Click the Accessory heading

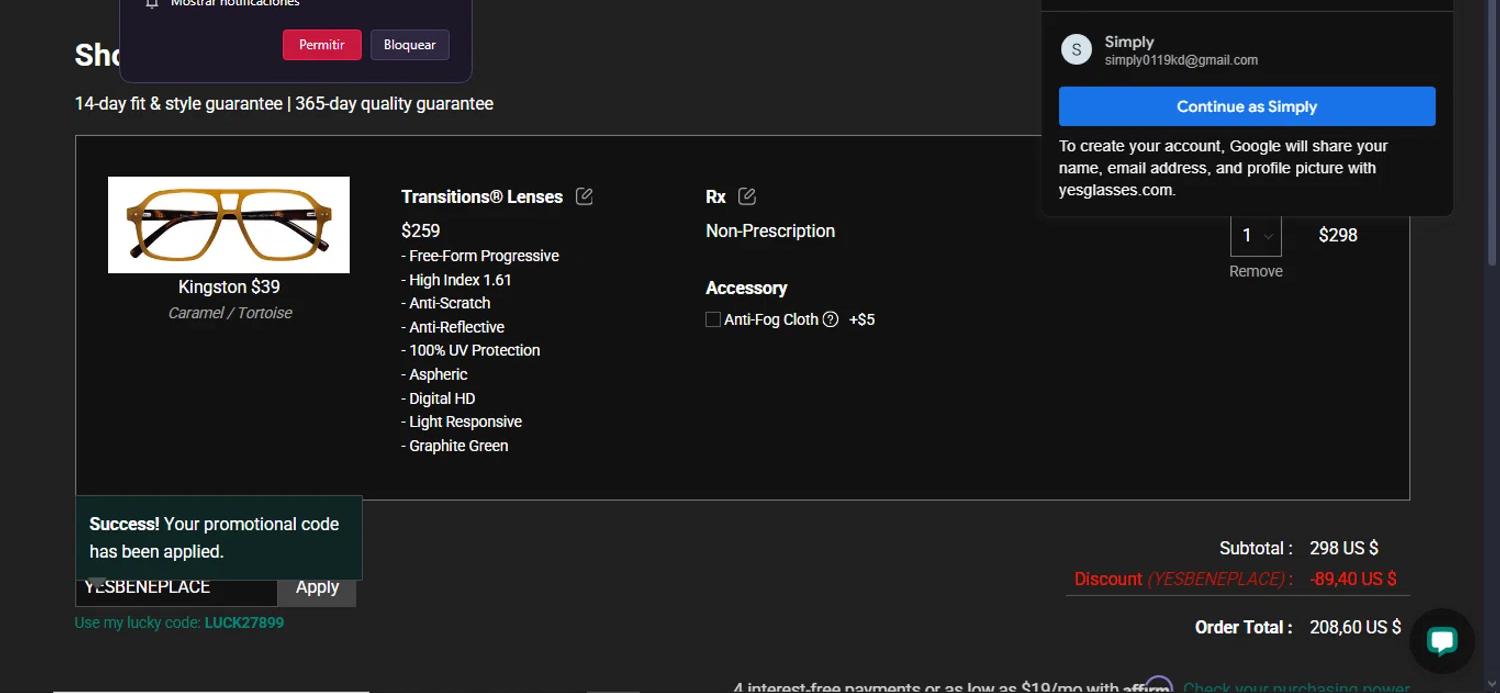pyautogui.click(x=746, y=288)
